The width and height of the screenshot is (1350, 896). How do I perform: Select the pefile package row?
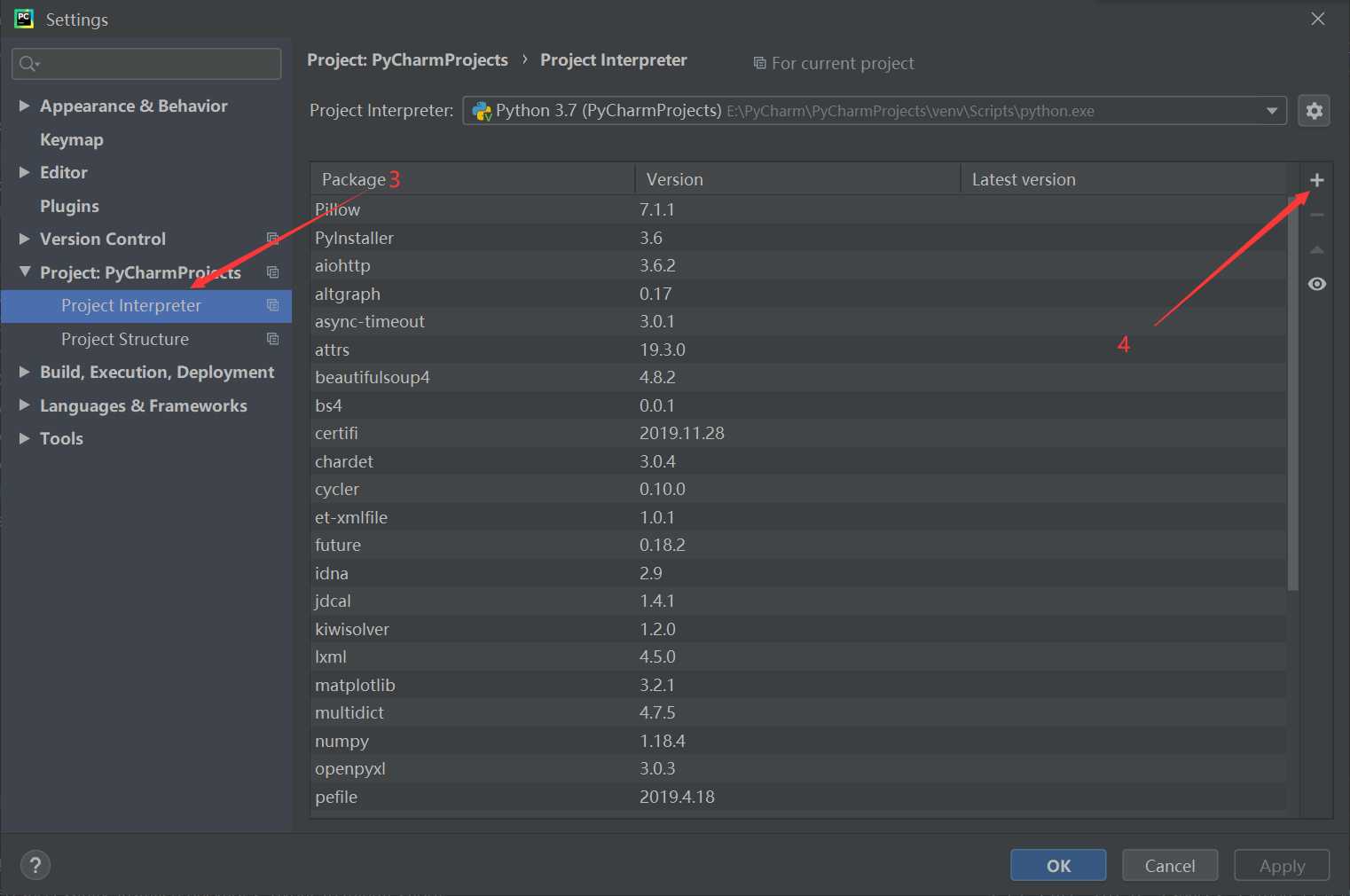click(798, 797)
